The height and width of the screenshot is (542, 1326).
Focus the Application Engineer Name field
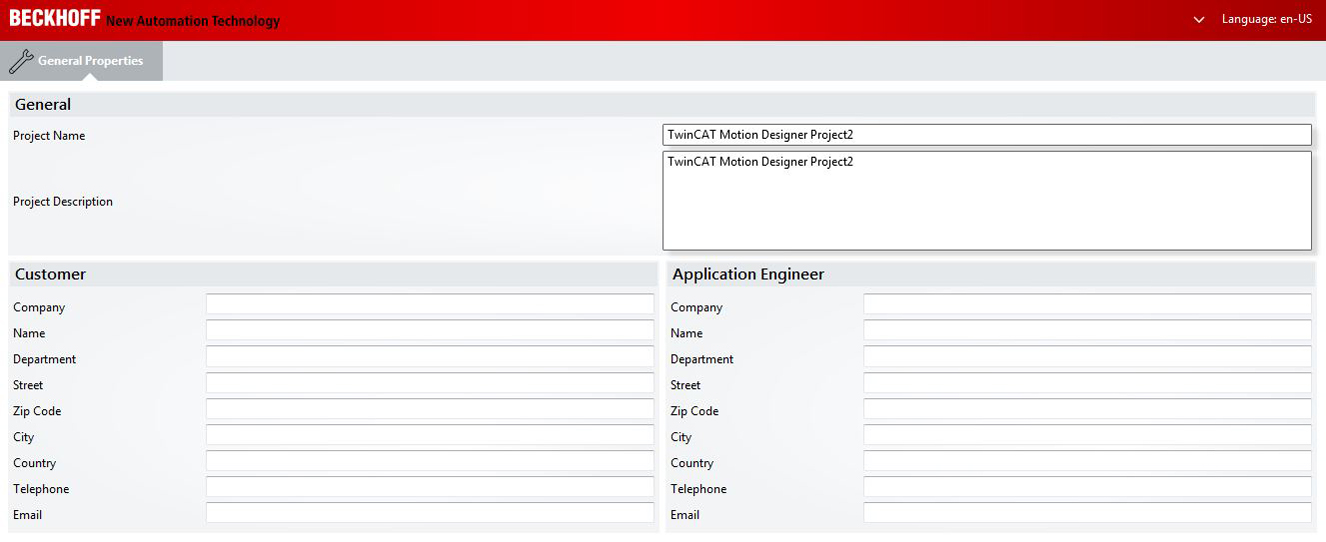coord(1088,330)
